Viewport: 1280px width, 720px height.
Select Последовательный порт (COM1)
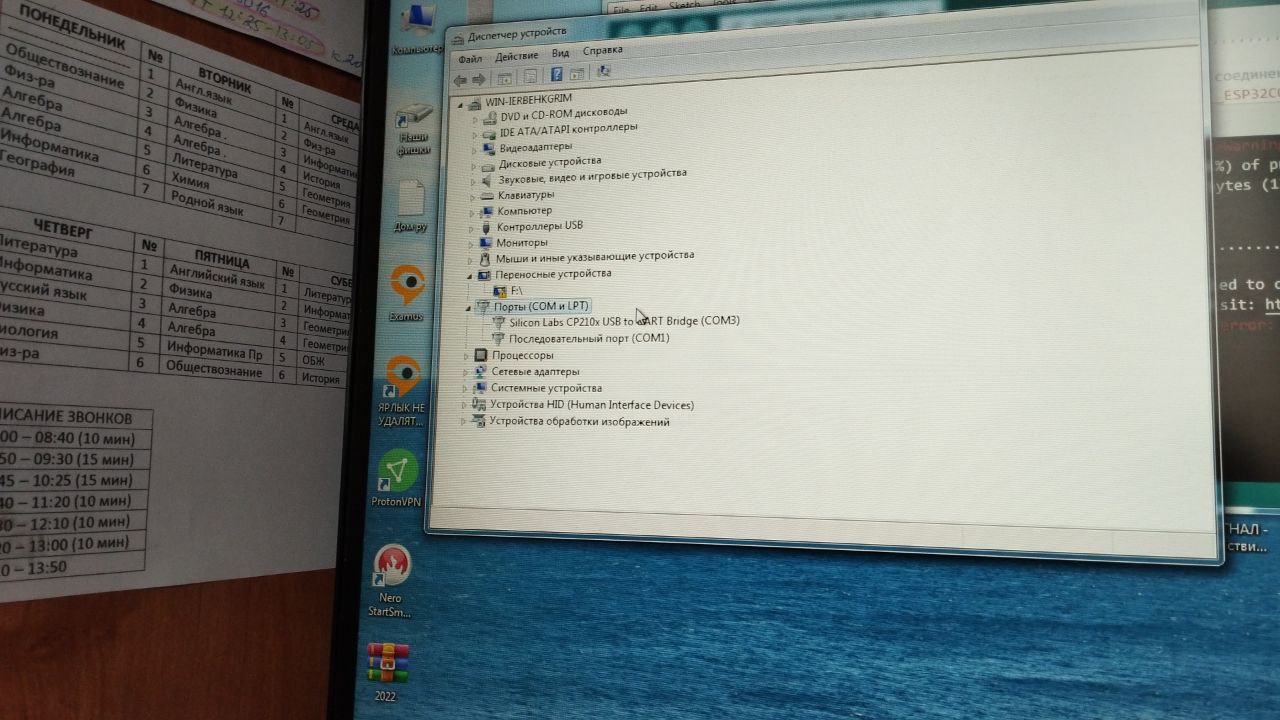(589, 338)
